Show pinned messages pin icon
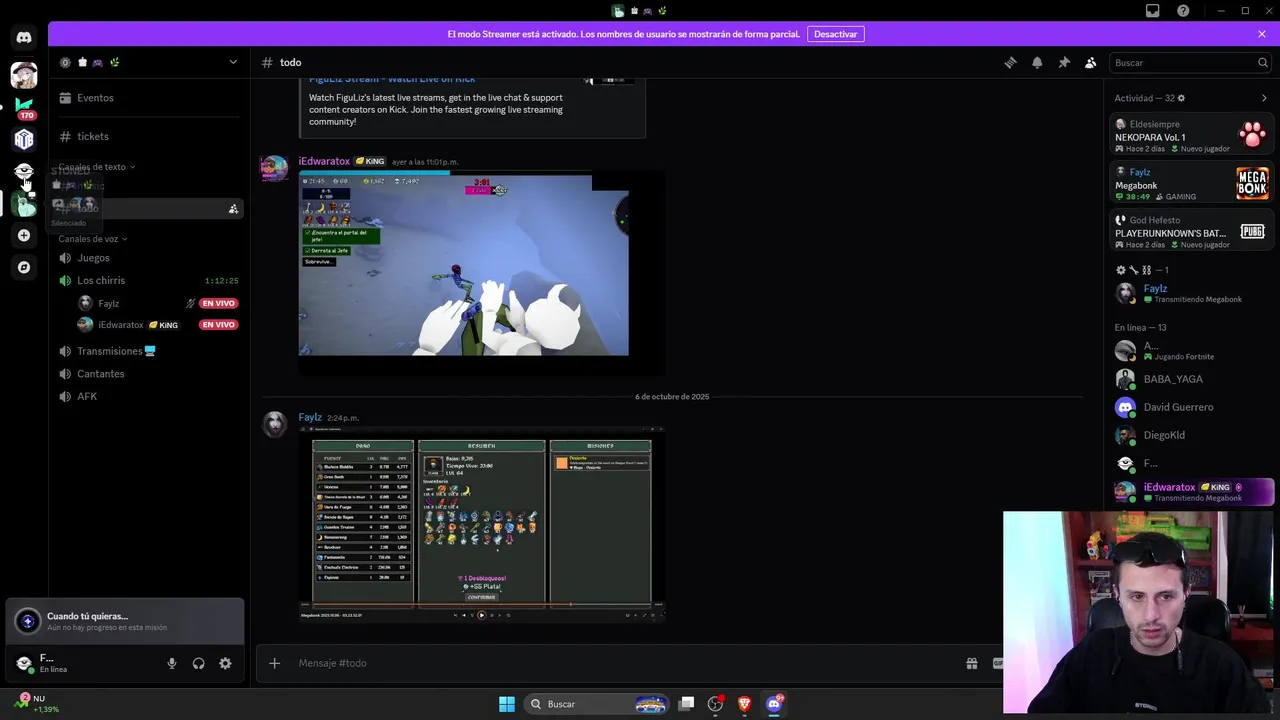Viewport: 1280px width, 720px height. (1064, 62)
